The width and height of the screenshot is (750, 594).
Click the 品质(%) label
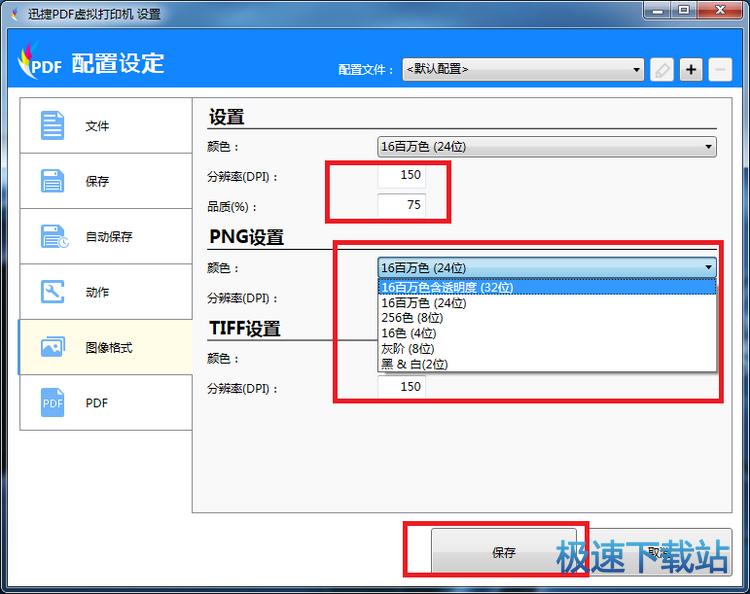(232, 207)
